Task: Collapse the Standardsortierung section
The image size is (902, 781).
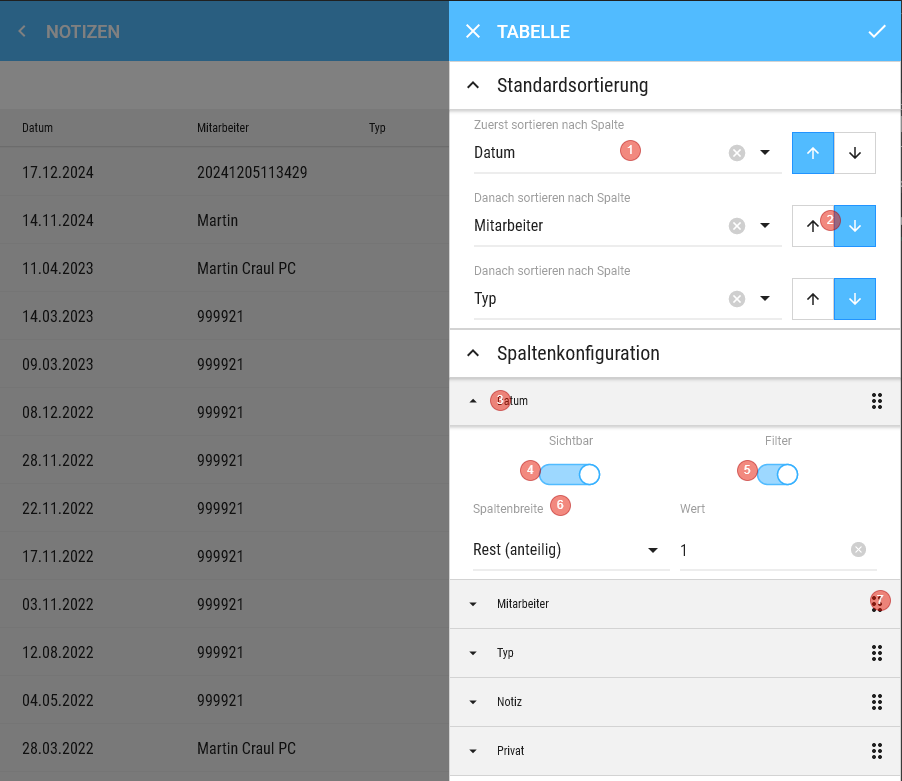Action: coord(474,85)
